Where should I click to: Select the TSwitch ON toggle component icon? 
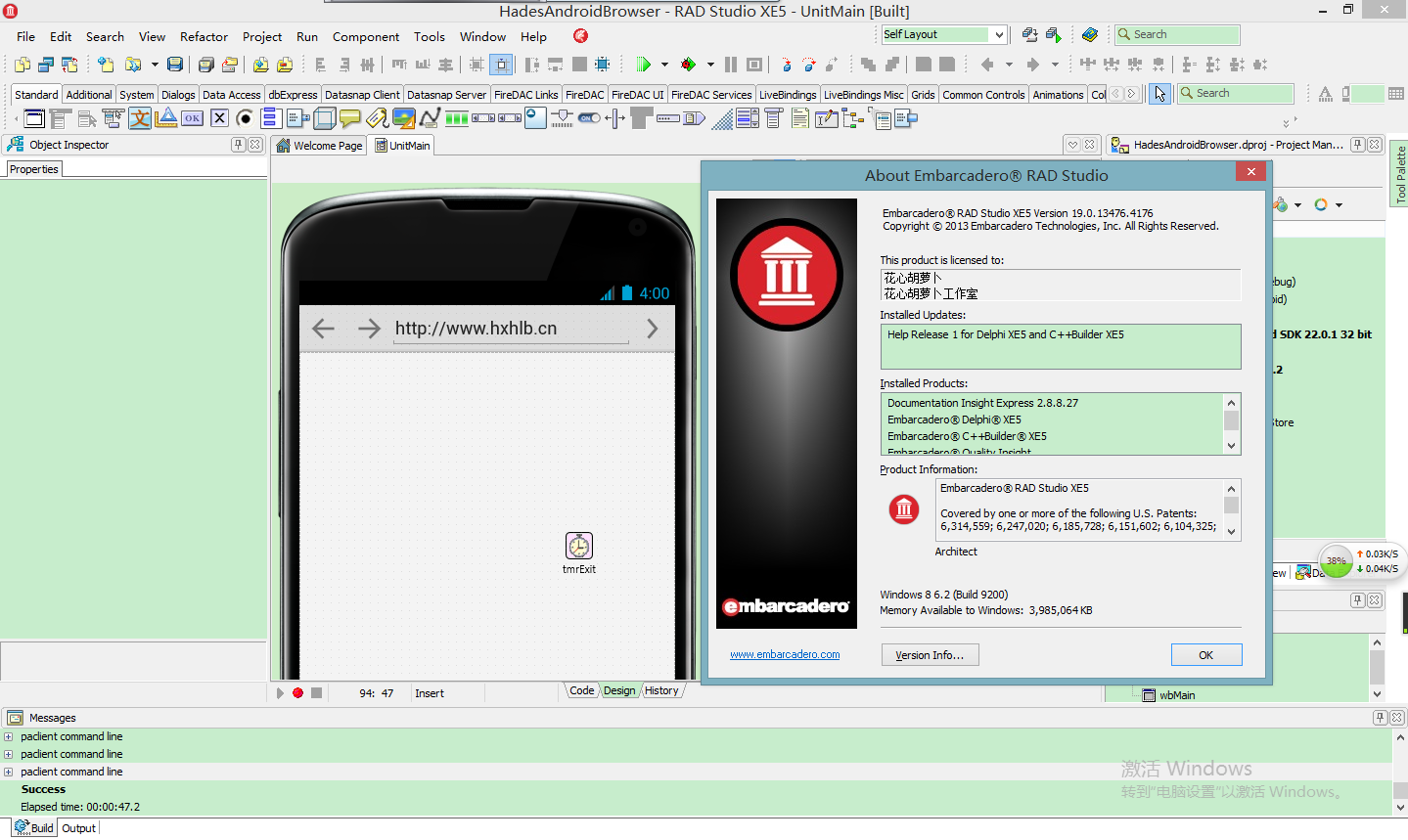click(589, 118)
